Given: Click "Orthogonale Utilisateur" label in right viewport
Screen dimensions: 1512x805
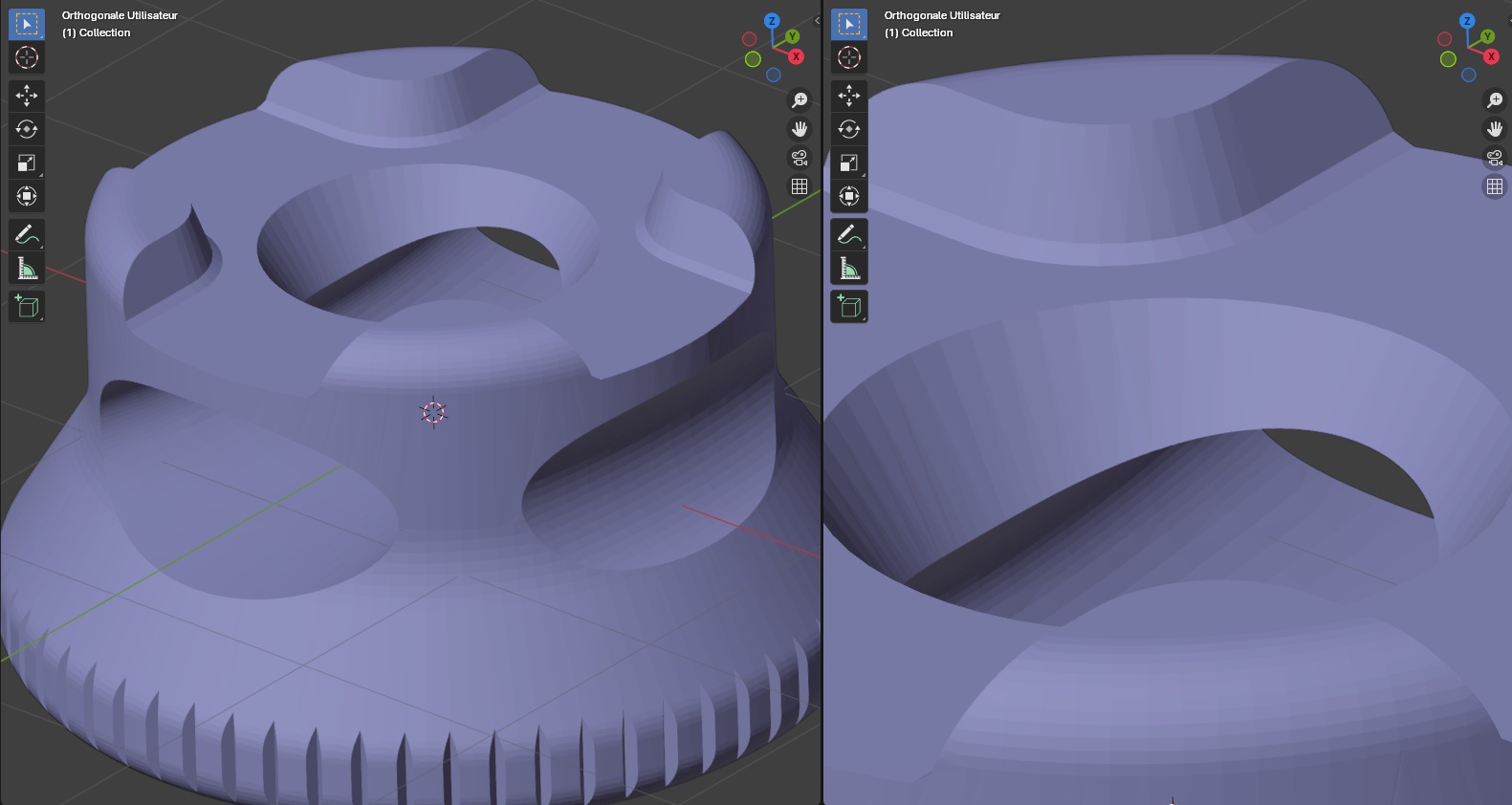Looking at the screenshot, I should [x=942, y=15].
